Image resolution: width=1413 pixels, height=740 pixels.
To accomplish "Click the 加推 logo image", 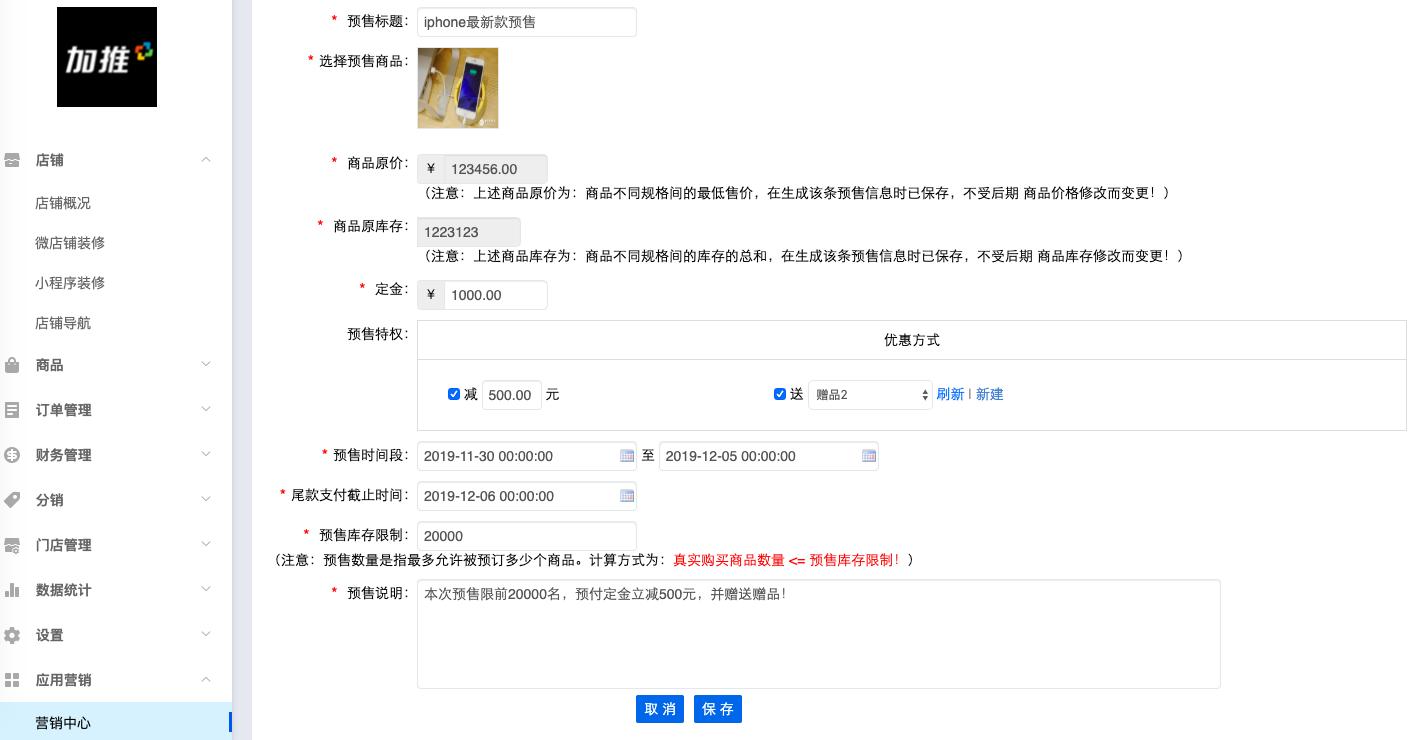I will click(107, 57).
